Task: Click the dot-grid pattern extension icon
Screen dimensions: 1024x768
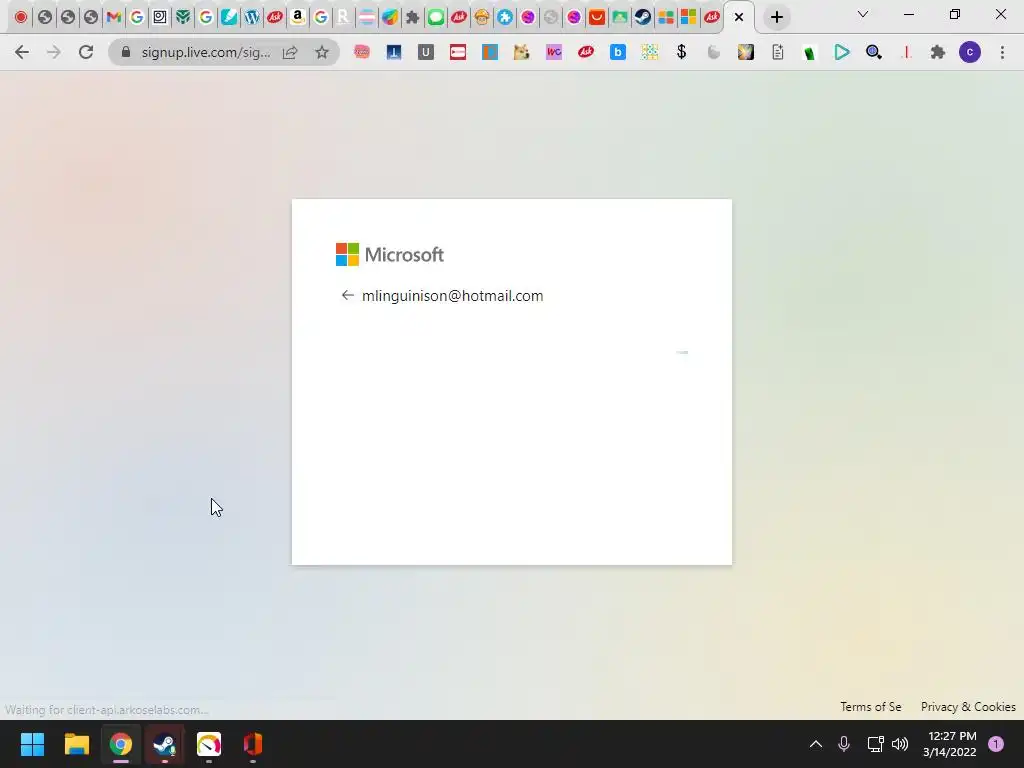Action: point(649,52)
